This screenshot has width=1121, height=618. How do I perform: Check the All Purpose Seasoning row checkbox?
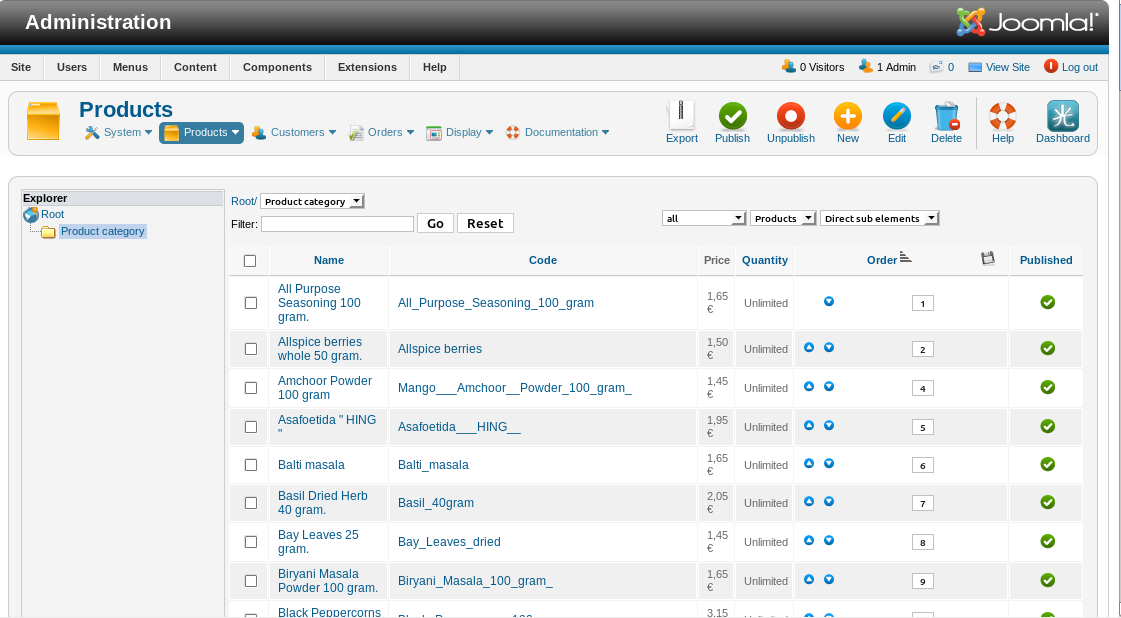(x=251, y=303)
